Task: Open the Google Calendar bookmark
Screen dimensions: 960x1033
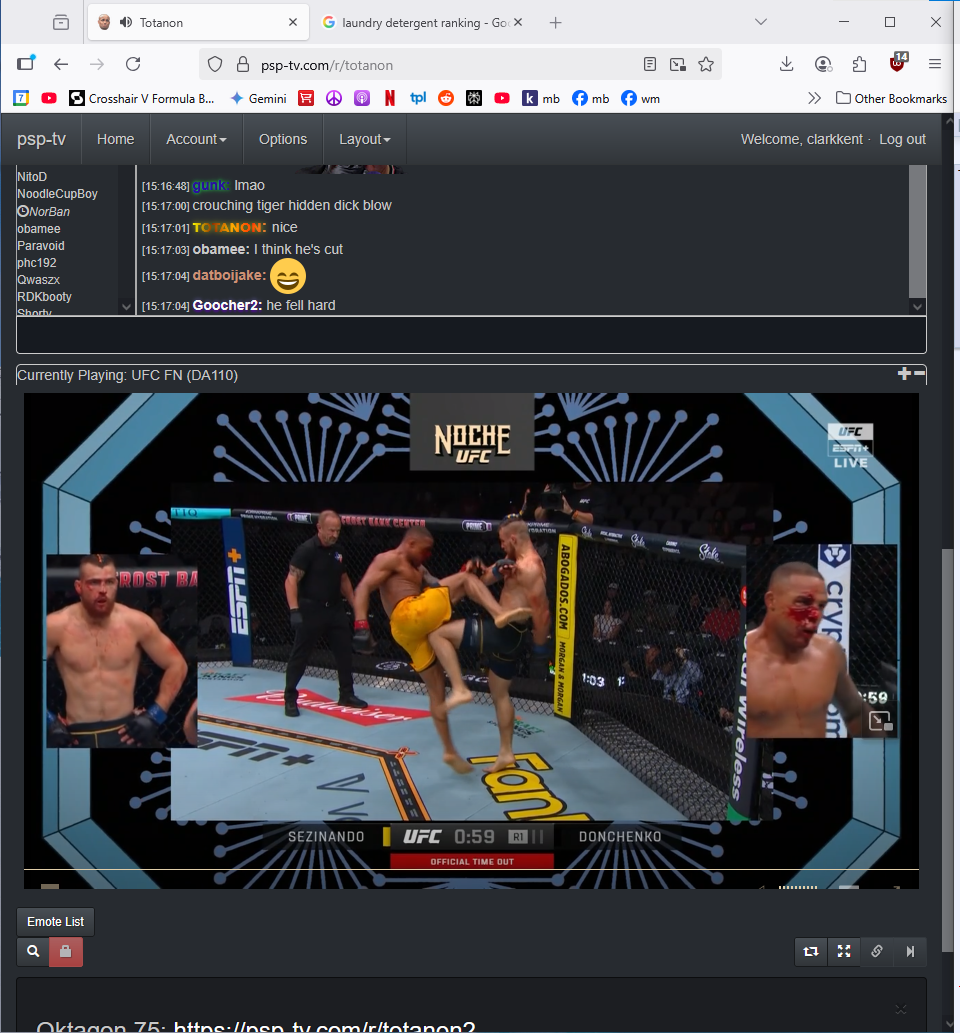Action: pyautogui.click(x=21, y=98)
